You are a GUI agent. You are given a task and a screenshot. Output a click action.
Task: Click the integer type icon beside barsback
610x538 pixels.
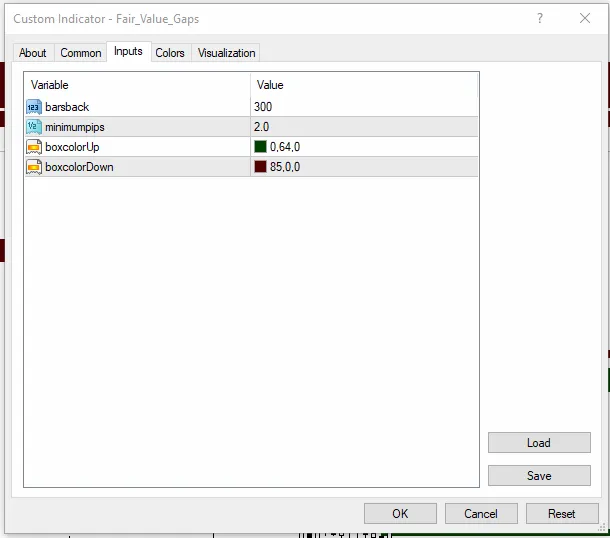click(x=34, y=107)
